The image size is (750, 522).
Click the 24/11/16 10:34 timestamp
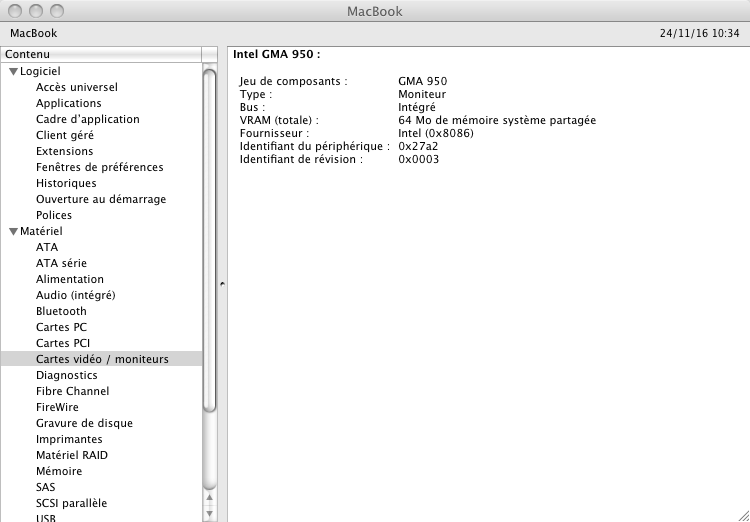pyautogui.click(x=699, y=33)
